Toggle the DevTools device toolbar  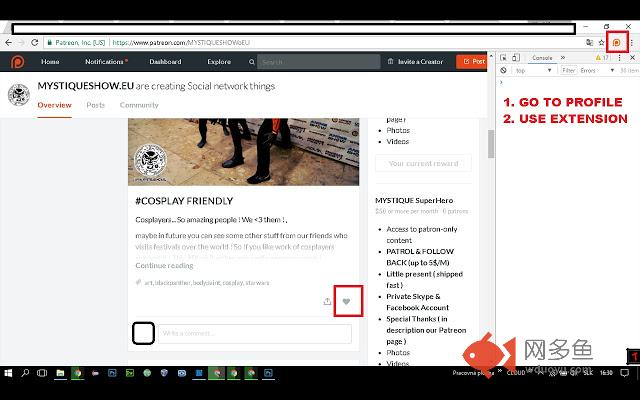click(516, 58)
